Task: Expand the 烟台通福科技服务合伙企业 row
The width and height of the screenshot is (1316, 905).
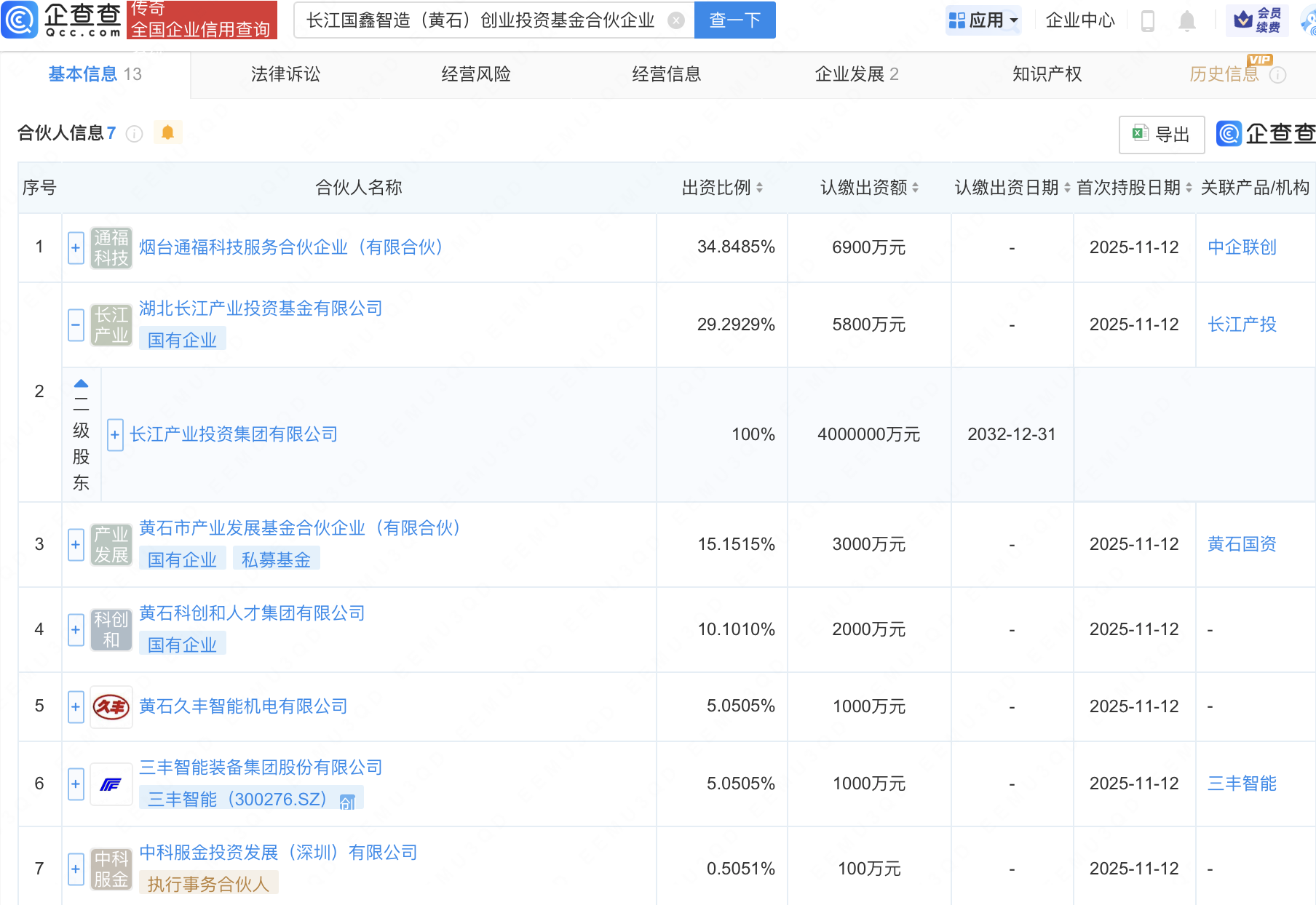Action: pyautogui.click(x=76, y=247)
